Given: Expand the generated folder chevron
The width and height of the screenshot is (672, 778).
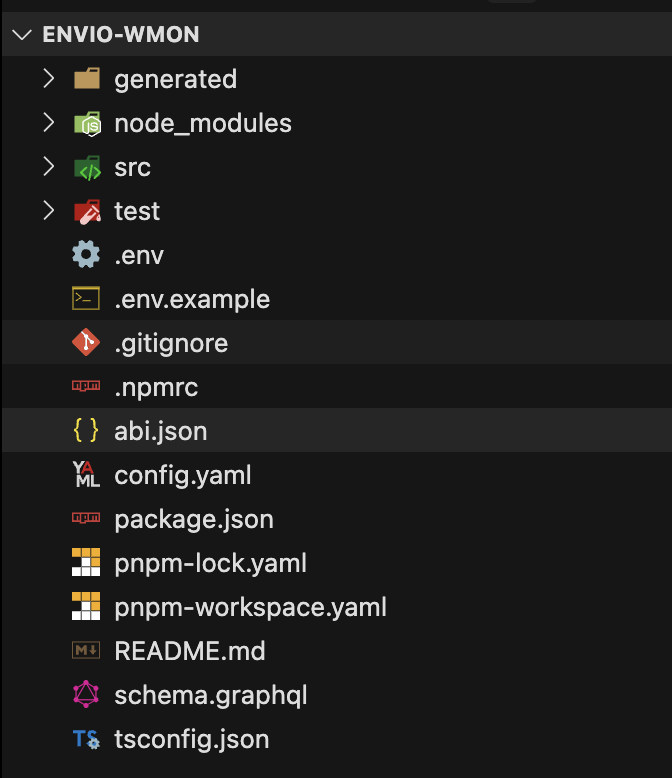Looking at the screenshot, I should [48, 79].
